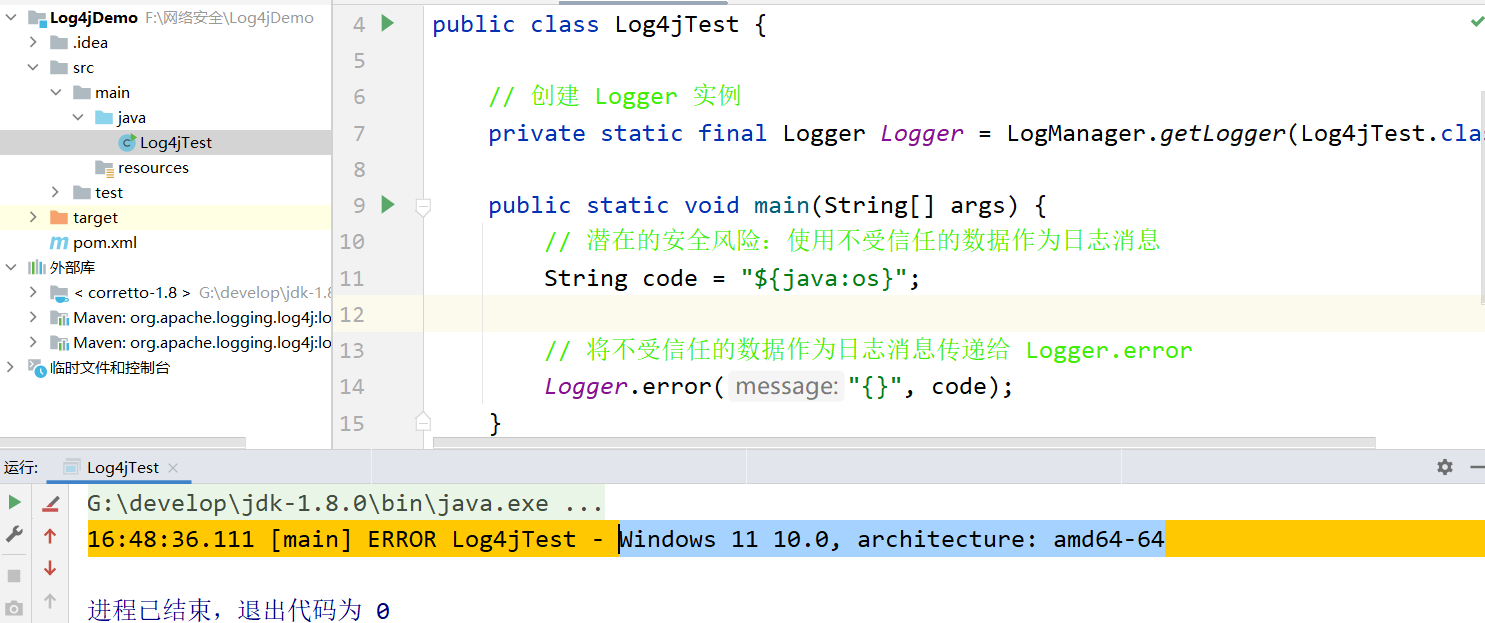Hide the run panel with the dash icon

(1477, 467)
